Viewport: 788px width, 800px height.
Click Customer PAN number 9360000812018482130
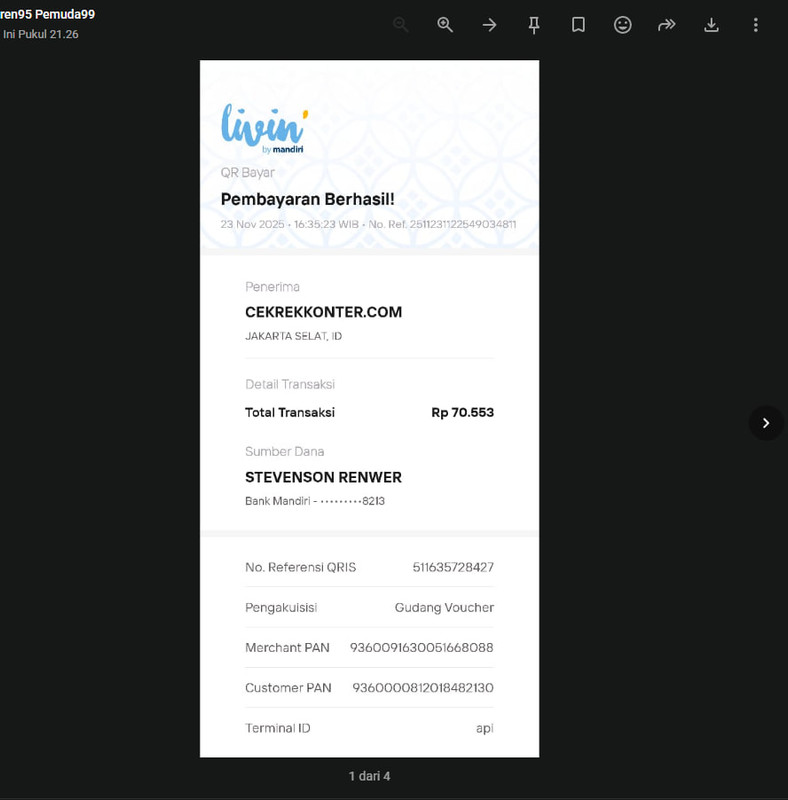[423, 688]
